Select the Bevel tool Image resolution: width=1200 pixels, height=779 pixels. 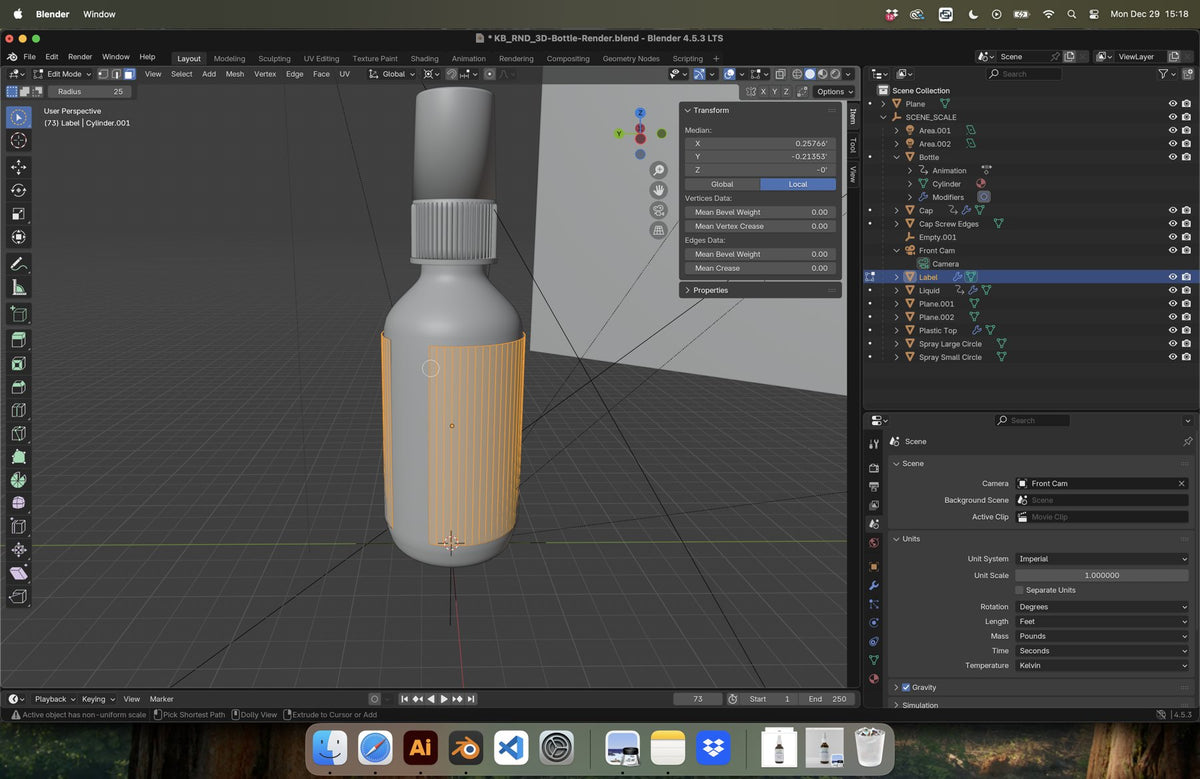[x=18, y=387]
